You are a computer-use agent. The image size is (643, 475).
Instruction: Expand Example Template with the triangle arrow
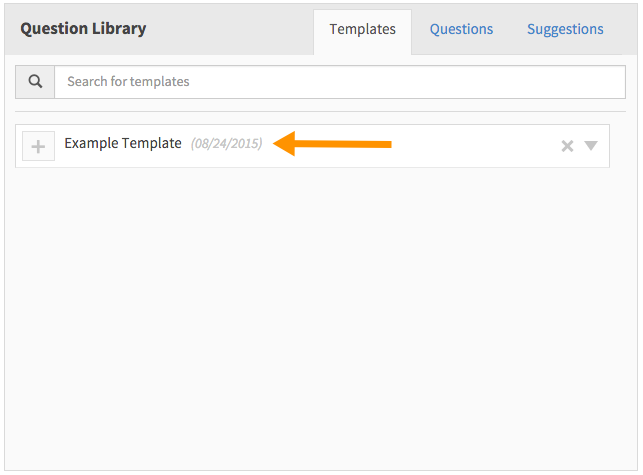click(591, 145)
